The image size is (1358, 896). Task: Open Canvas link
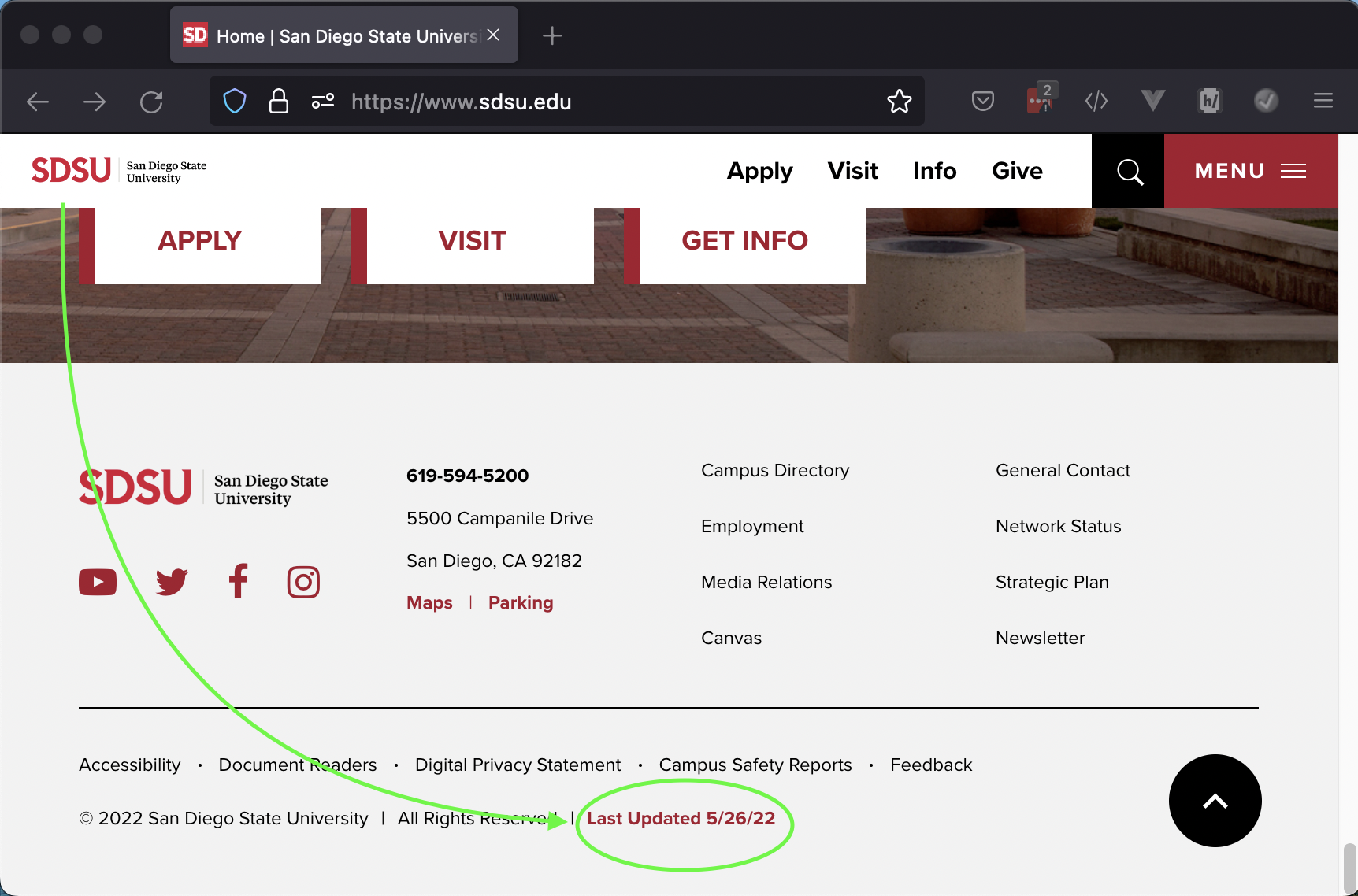pos(731,639)
